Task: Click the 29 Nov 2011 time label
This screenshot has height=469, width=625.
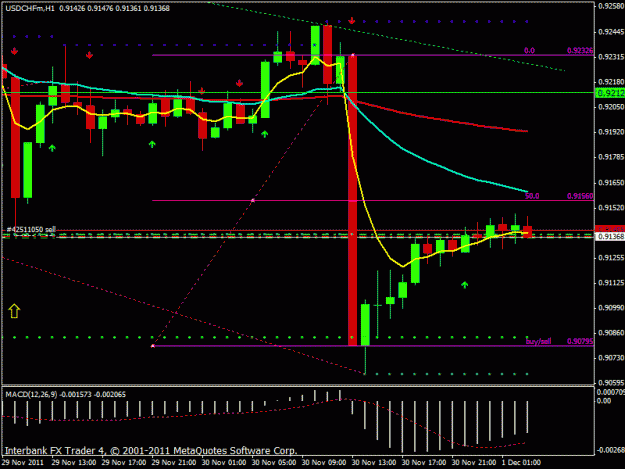Action: (x=23, y=463)
